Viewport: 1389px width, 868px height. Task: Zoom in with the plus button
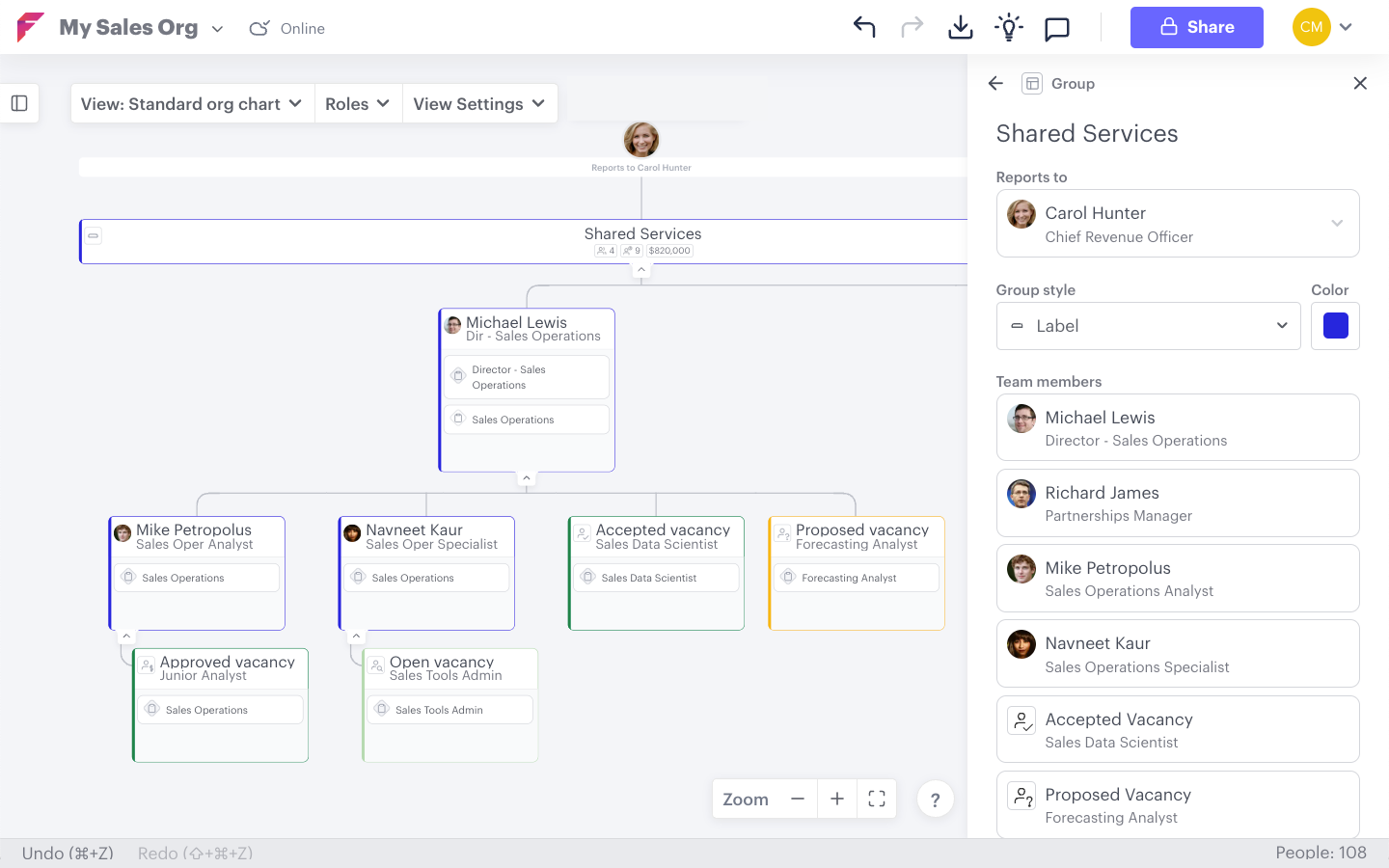pyautogui.click(x=836, y=799)
